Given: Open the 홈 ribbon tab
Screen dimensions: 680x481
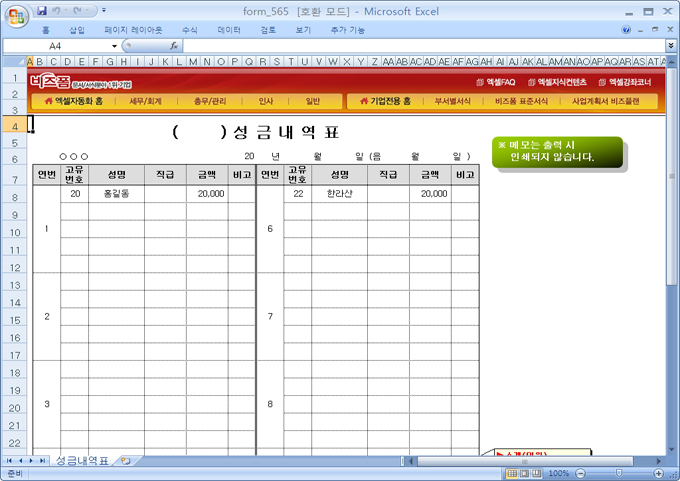Looking at the screenshot, I should click(x=46, y=30).
